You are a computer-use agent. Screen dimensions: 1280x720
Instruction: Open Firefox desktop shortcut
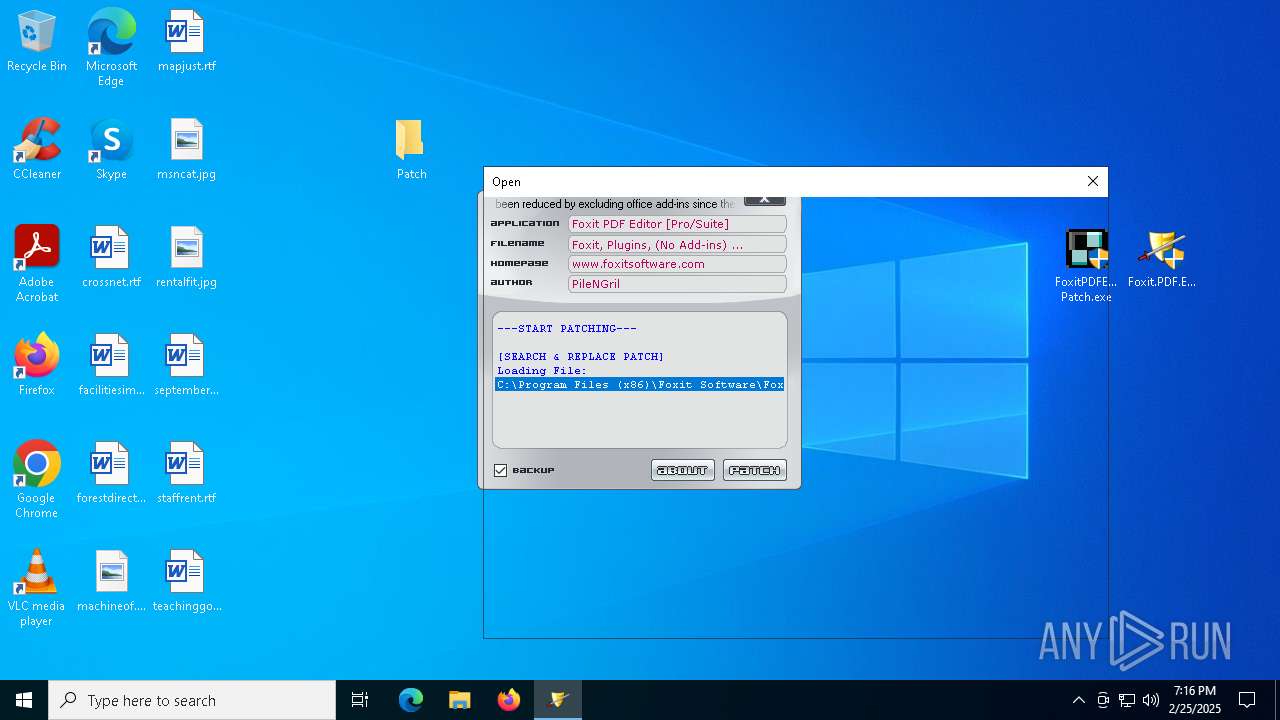(x=37, y=365)
